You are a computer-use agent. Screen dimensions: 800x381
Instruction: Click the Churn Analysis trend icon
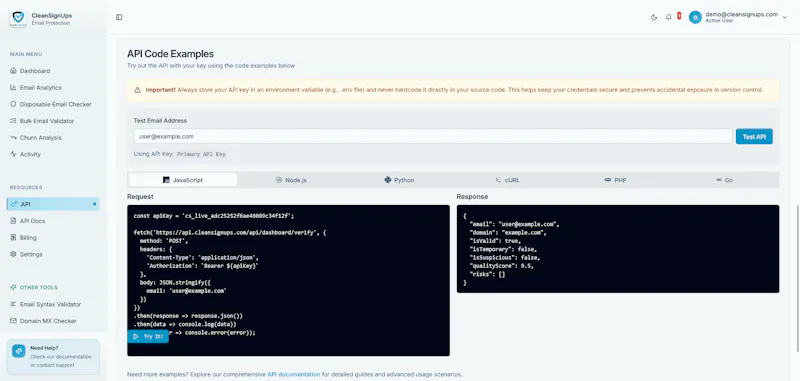(13, 138)
